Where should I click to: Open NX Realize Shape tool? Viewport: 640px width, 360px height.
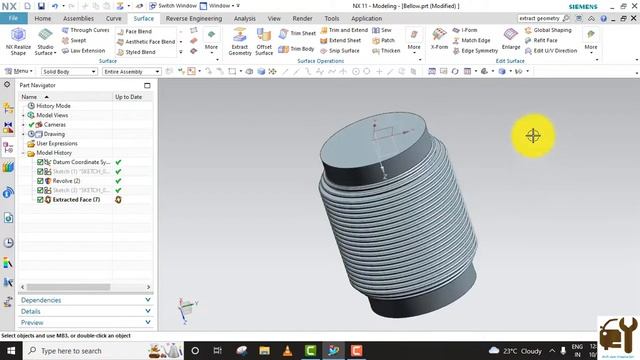click(18, 42)
